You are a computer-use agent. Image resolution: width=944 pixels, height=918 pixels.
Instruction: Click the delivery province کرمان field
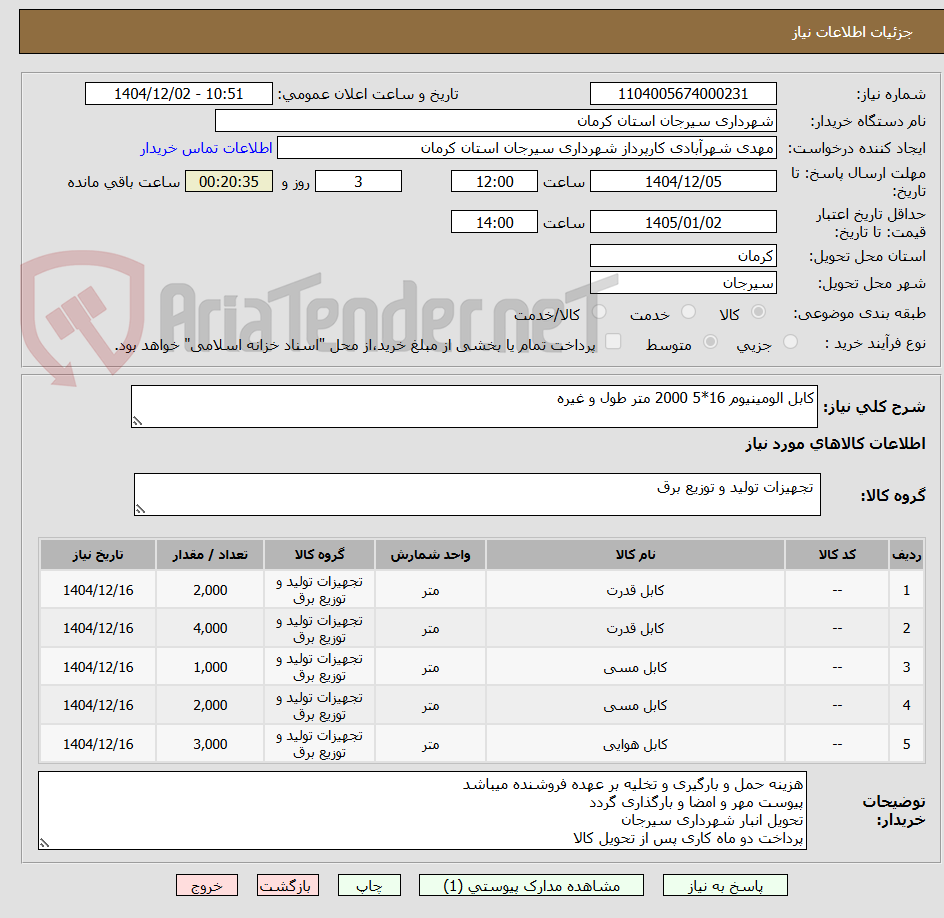[x=683, y=256]
